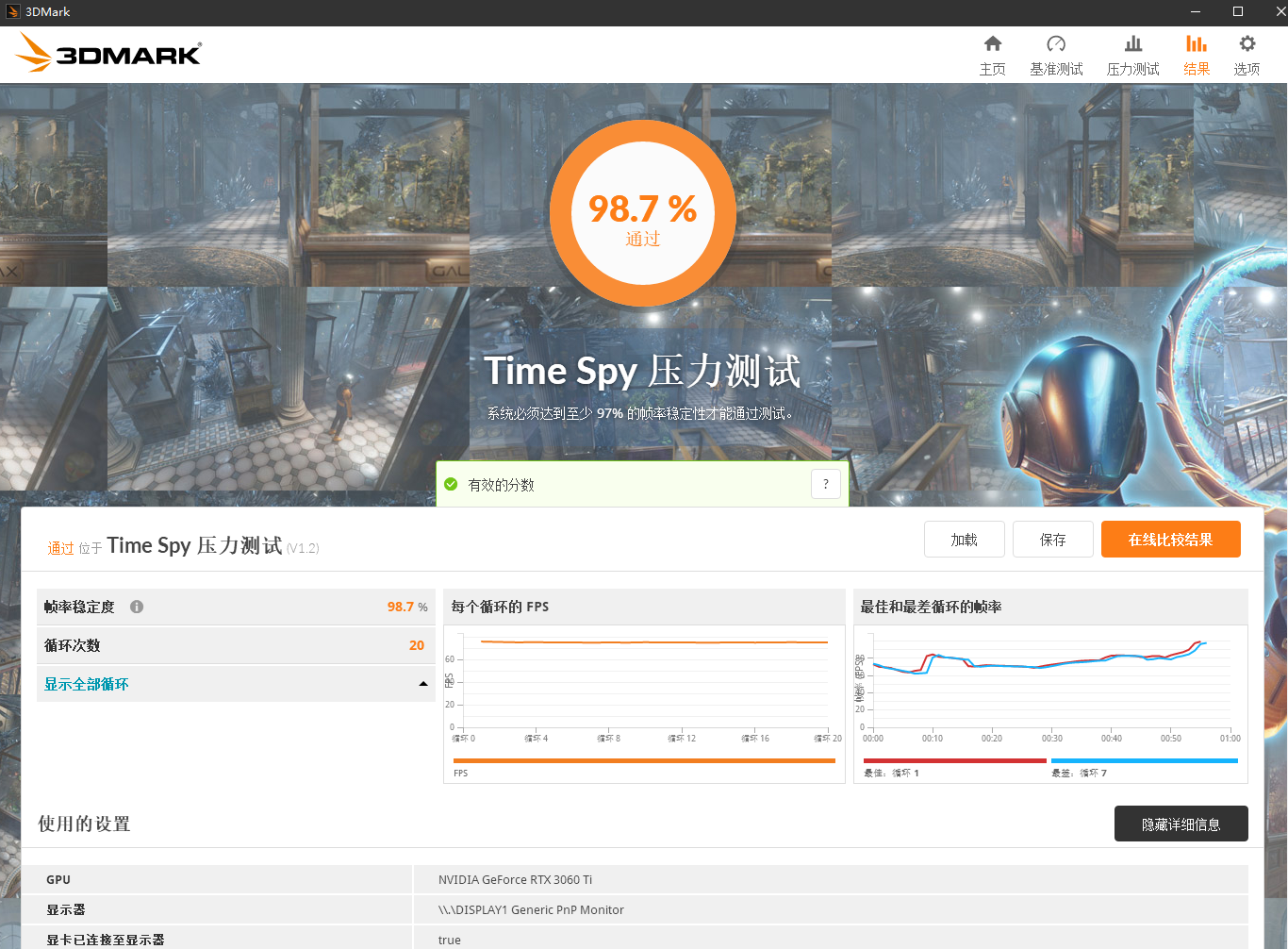Viewport: 1288px width, 949px height.
Task: Click the green valid score checkmark
Action: (451, 484)
